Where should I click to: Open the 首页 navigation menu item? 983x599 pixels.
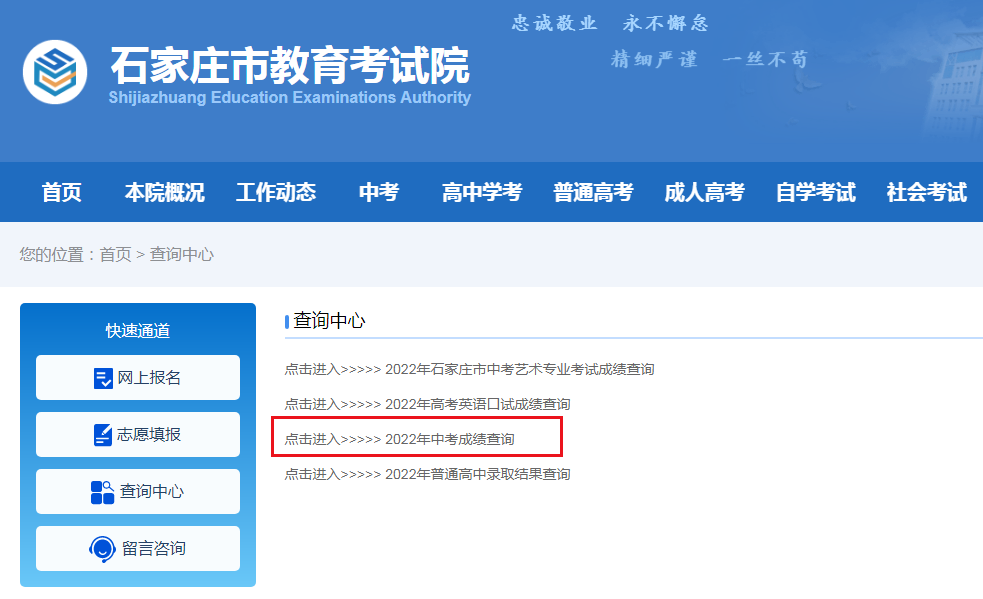tap(62, 192)
